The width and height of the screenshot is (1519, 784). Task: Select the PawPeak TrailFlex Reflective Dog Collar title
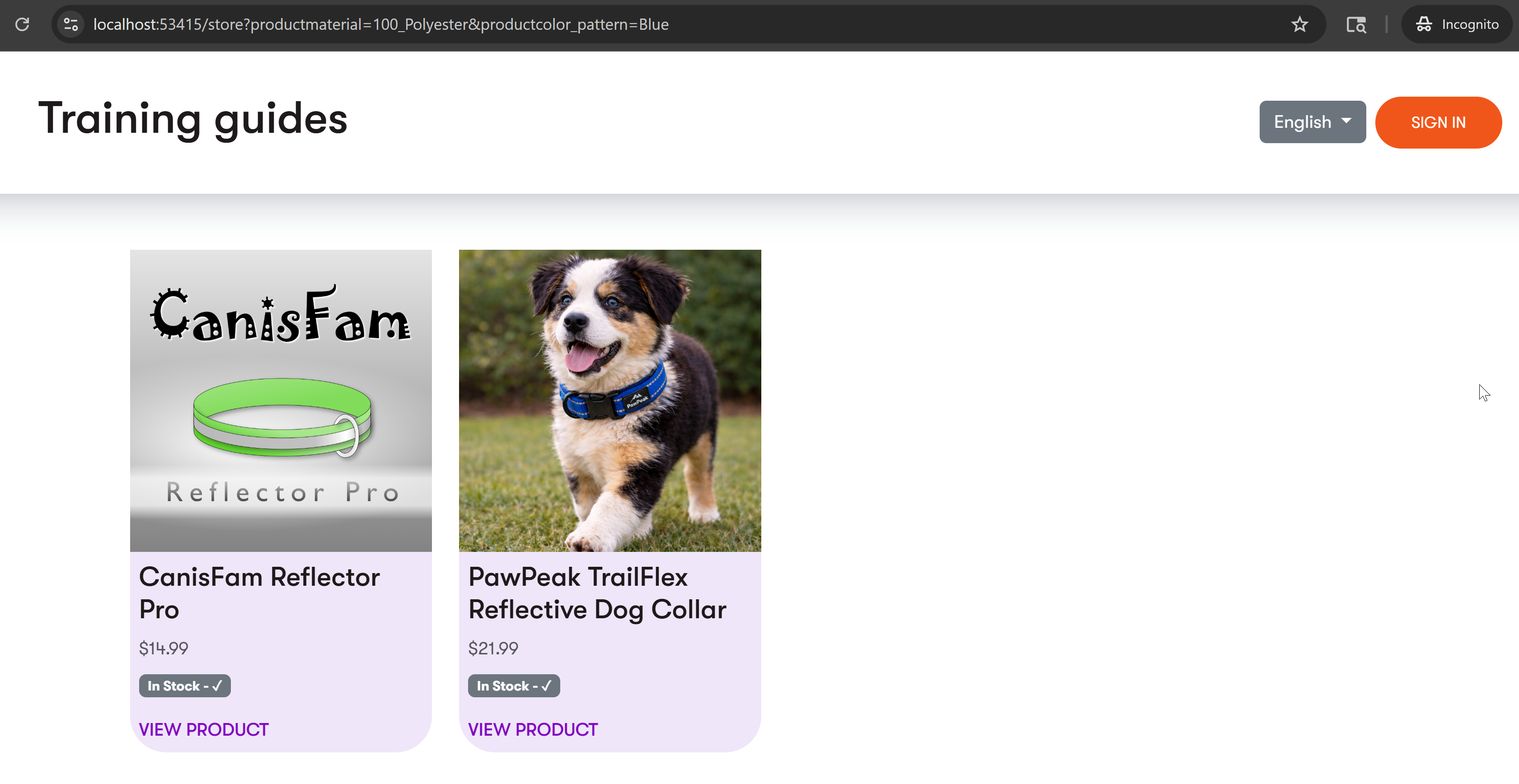tap(597, 593)
